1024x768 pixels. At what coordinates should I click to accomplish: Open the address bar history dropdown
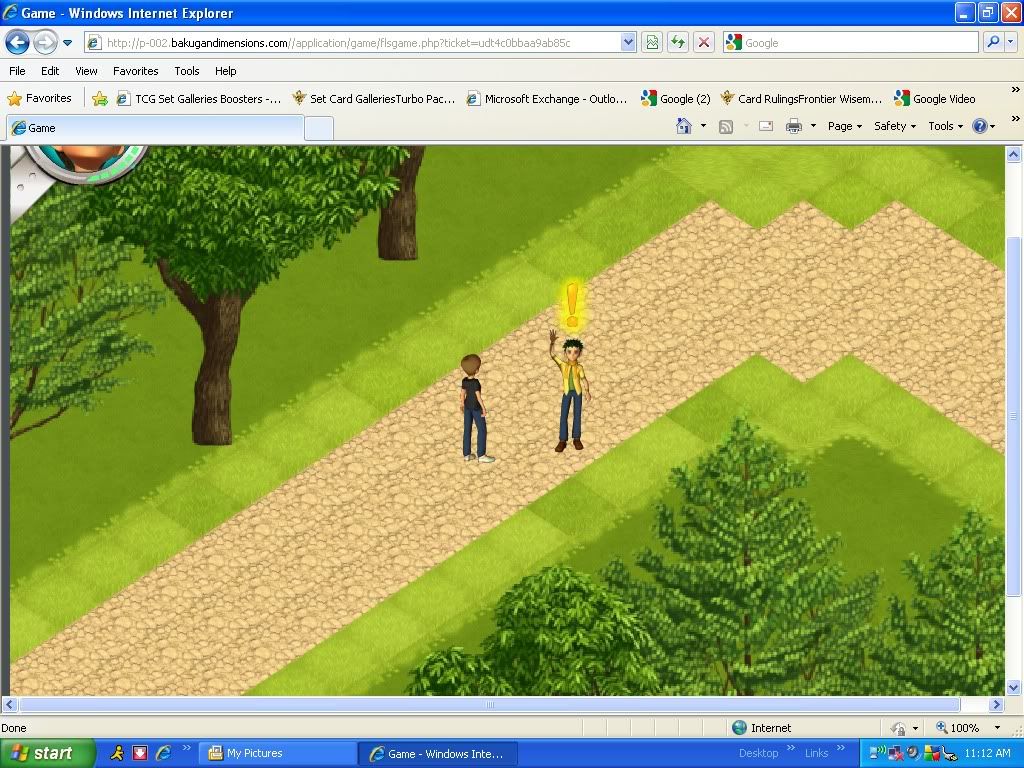pos(628,42)
